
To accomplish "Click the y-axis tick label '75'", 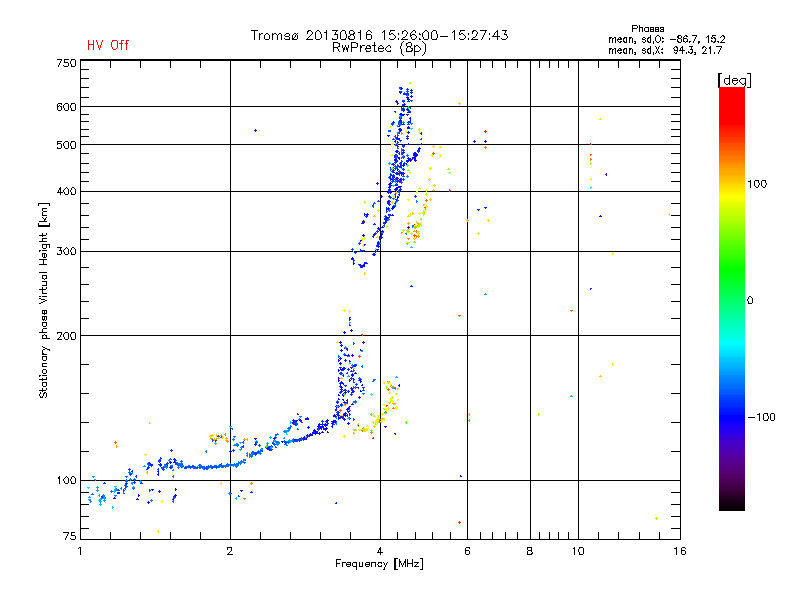I will [69, 536].
